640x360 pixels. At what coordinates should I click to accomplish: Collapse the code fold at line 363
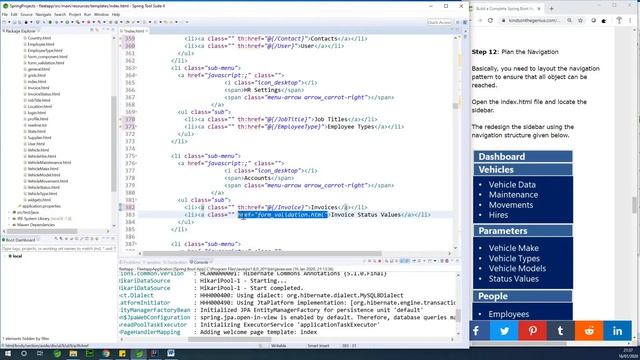(x=136, y=68)
